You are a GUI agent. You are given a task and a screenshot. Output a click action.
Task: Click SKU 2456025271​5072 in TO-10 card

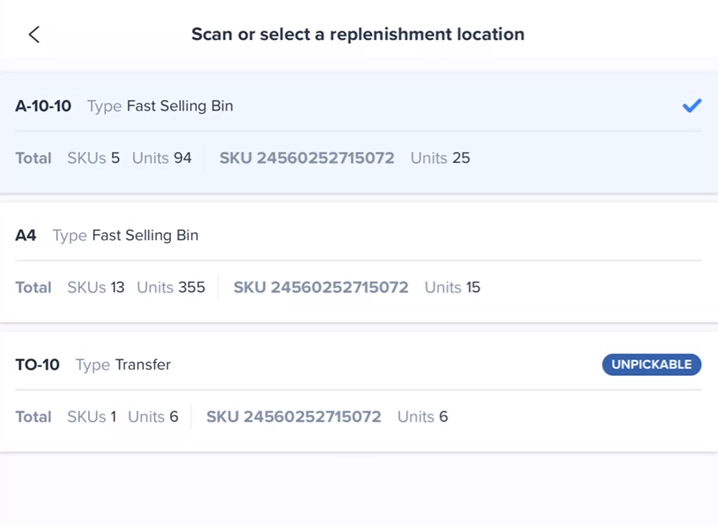click(294, 417)
